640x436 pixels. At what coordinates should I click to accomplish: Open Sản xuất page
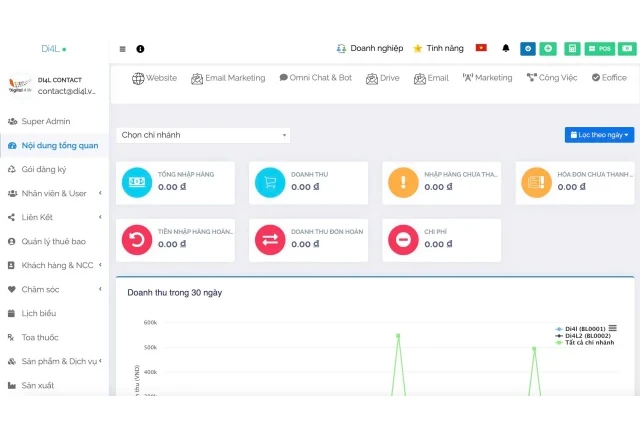(54, 385)
